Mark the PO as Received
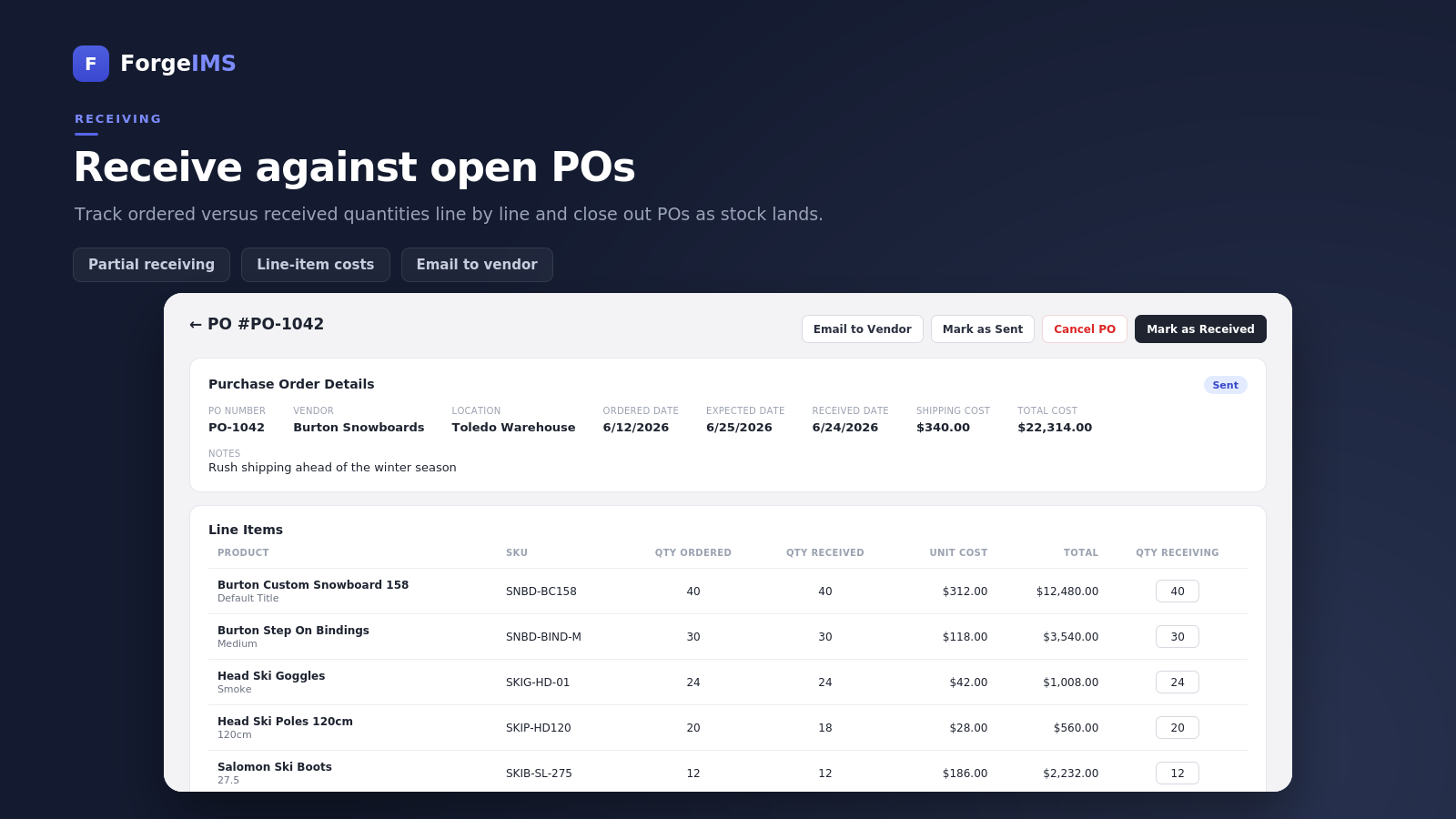This screenshot has width=1456, height=819. (1200, 329)
